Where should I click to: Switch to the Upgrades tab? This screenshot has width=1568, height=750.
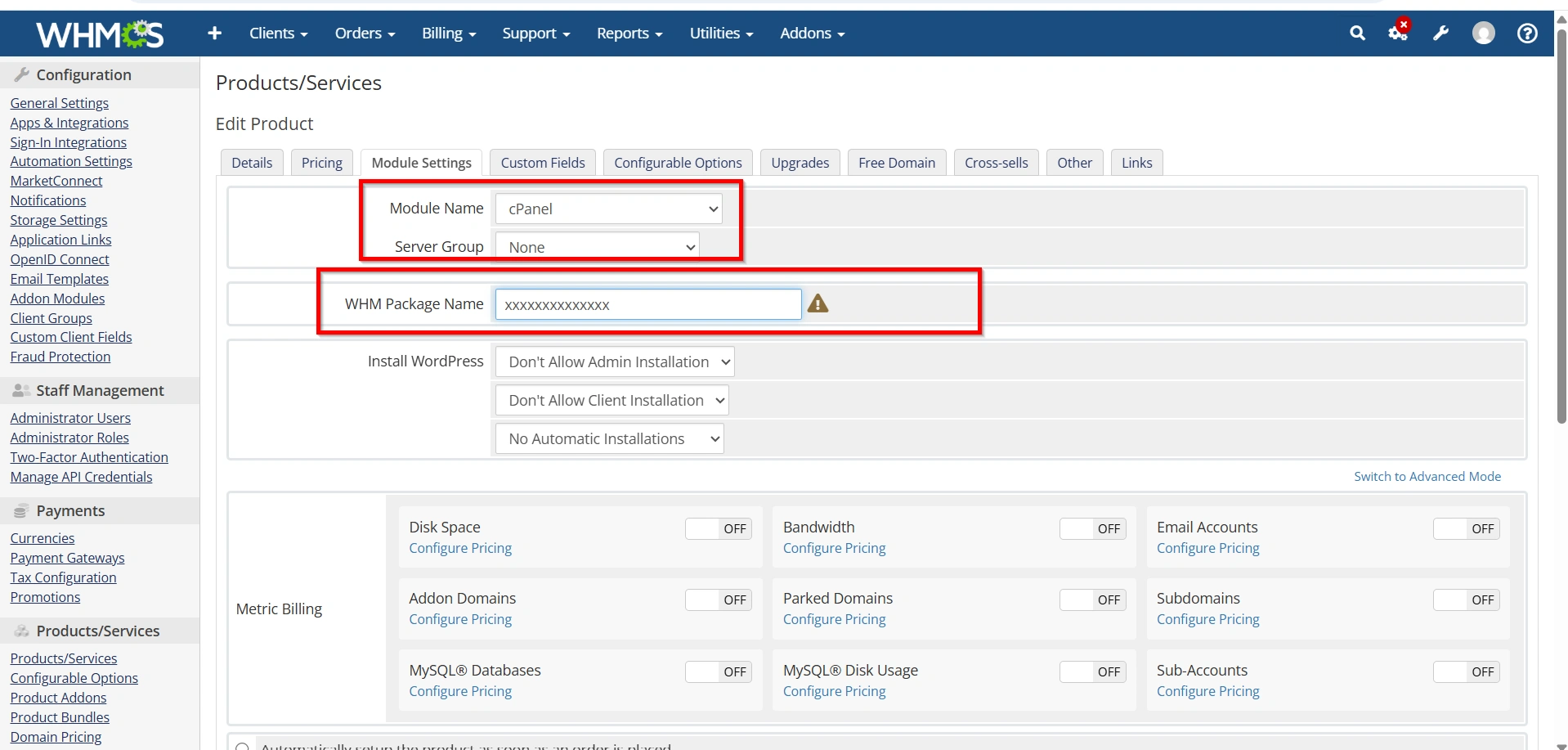[800, 163]
